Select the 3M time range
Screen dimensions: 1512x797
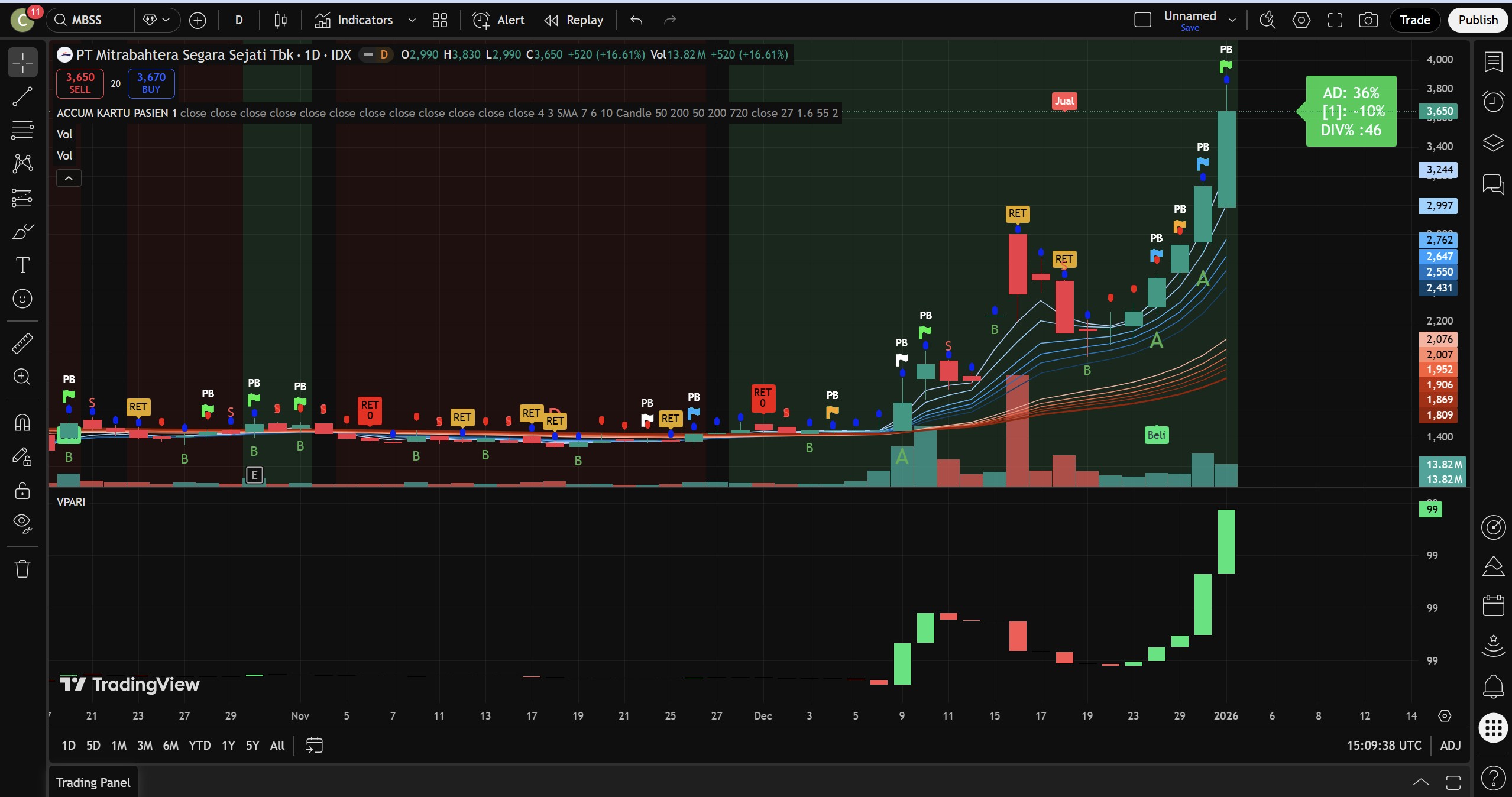144,745
